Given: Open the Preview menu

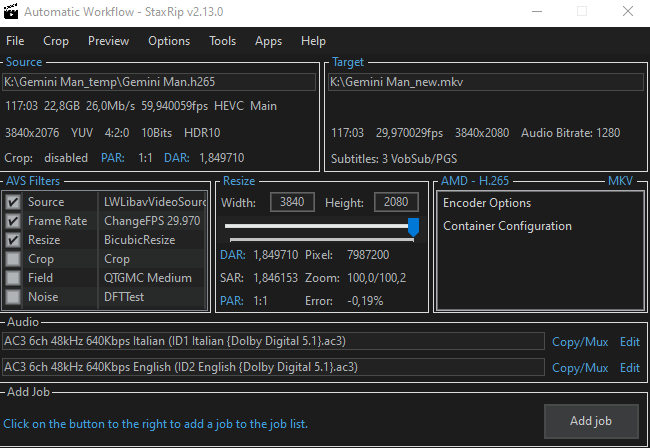Looking at the screenshot, I should (x=108, y=41).
